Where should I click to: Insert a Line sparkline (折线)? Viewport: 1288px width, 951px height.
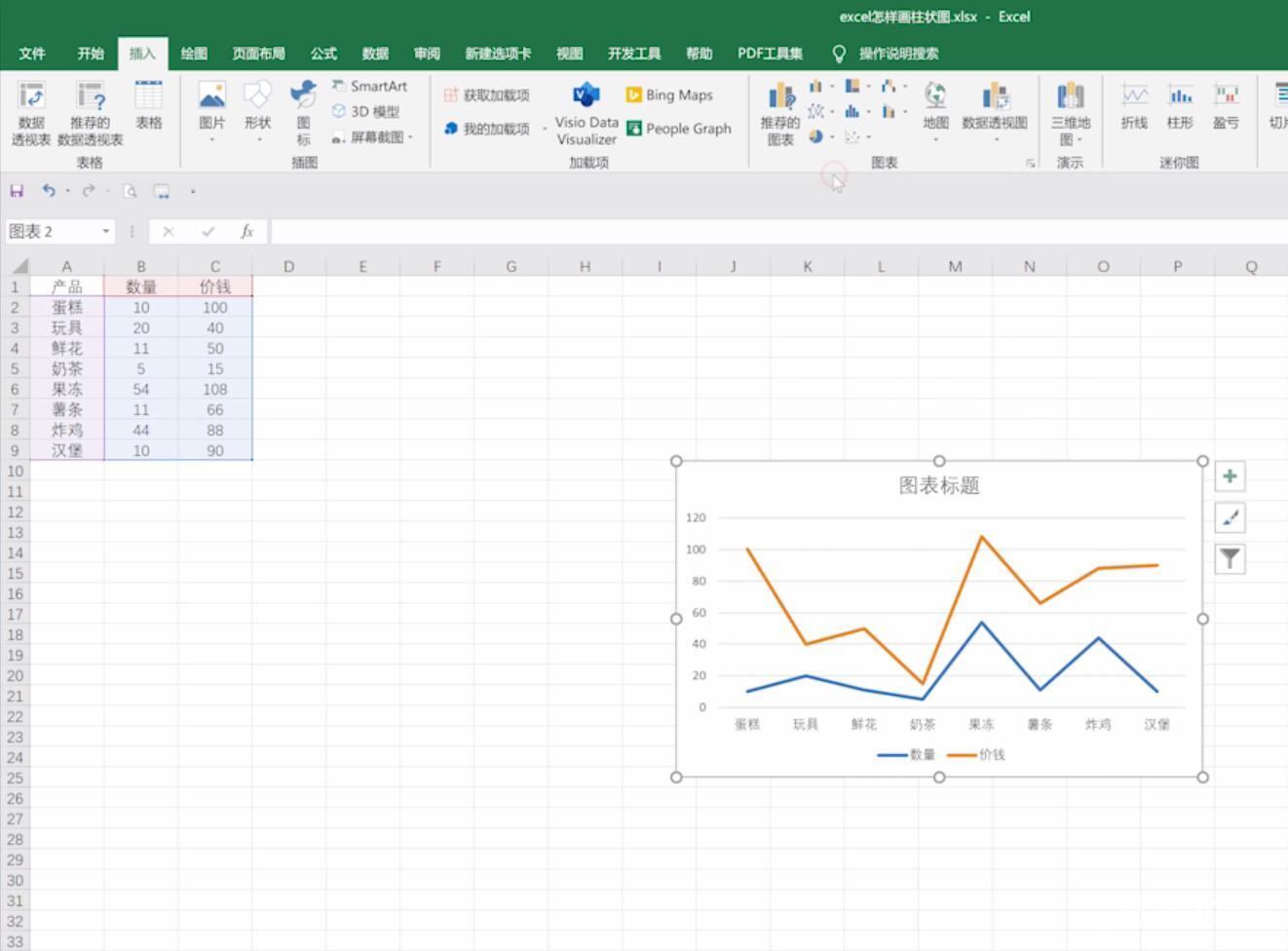[1134, 106]
